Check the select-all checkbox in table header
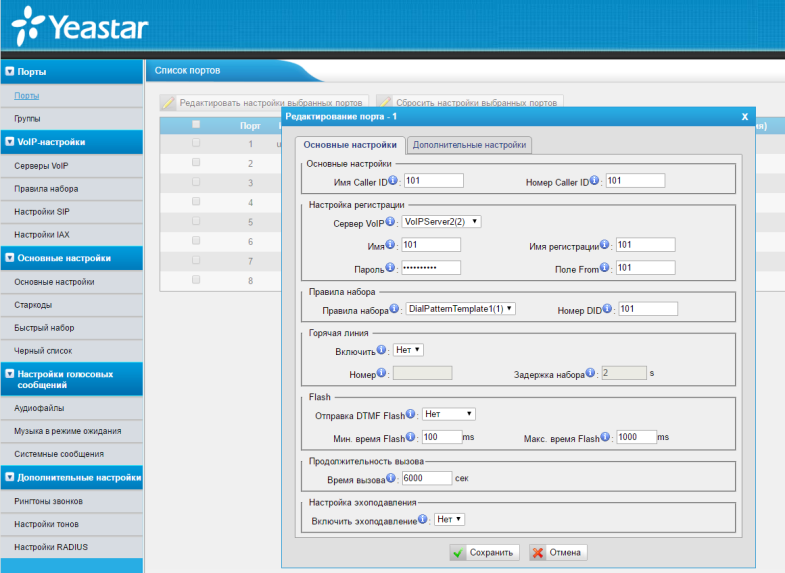This screenshot has width=785, height=573. (x=196, y=125)
